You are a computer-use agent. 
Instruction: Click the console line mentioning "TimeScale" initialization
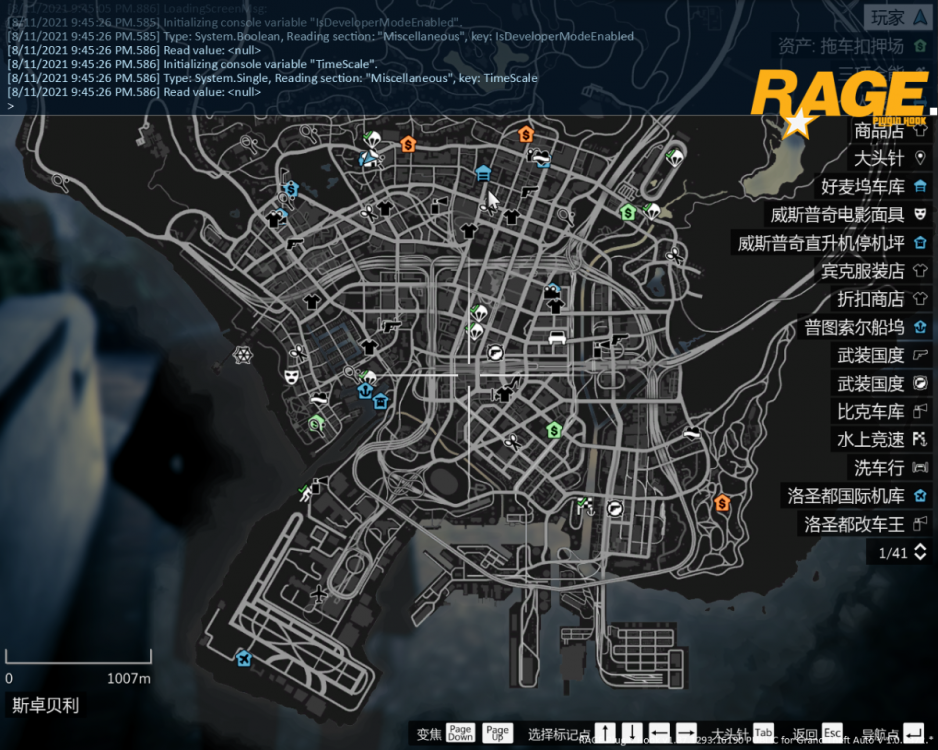(x=193, y=64)
